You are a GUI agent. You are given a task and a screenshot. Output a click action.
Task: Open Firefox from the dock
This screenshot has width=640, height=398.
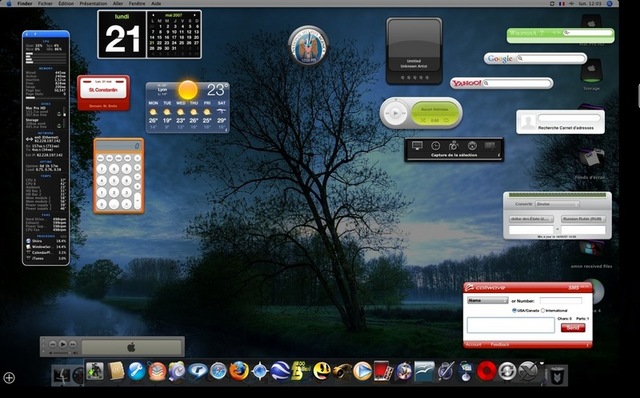coord(239,371)
